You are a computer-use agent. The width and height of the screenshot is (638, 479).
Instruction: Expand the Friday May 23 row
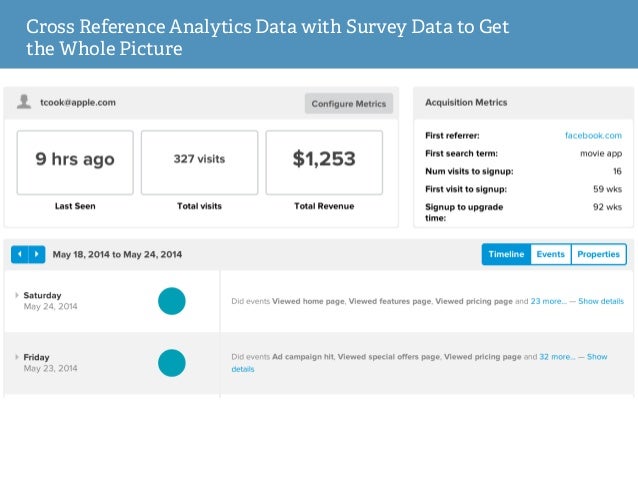coord(17,357)
